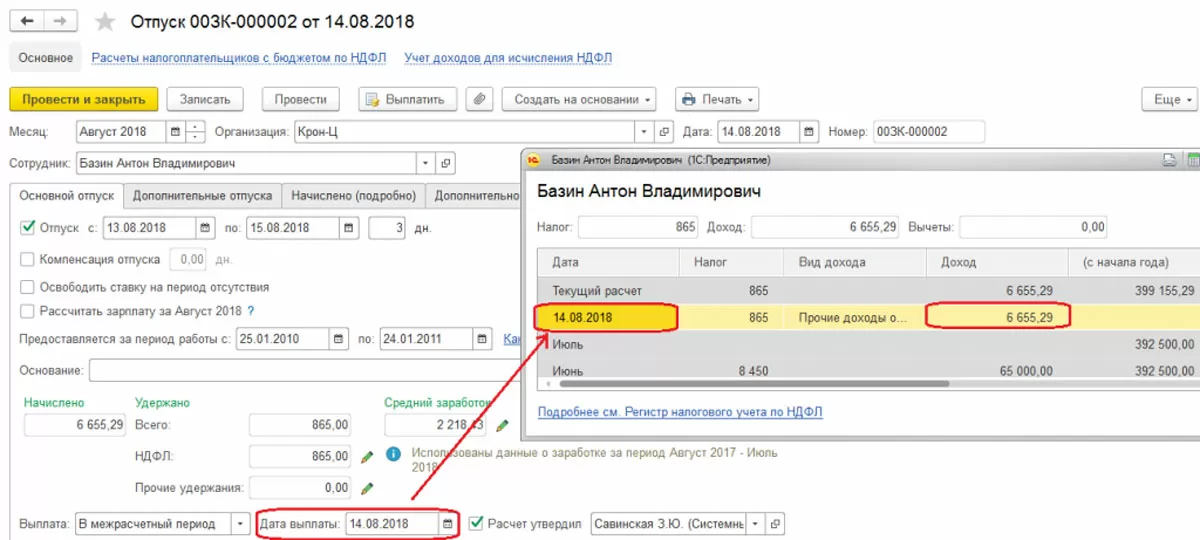Open calendar for vacation end 15.08.2018
1200x540 pixels.
click(x=349, y=228)
